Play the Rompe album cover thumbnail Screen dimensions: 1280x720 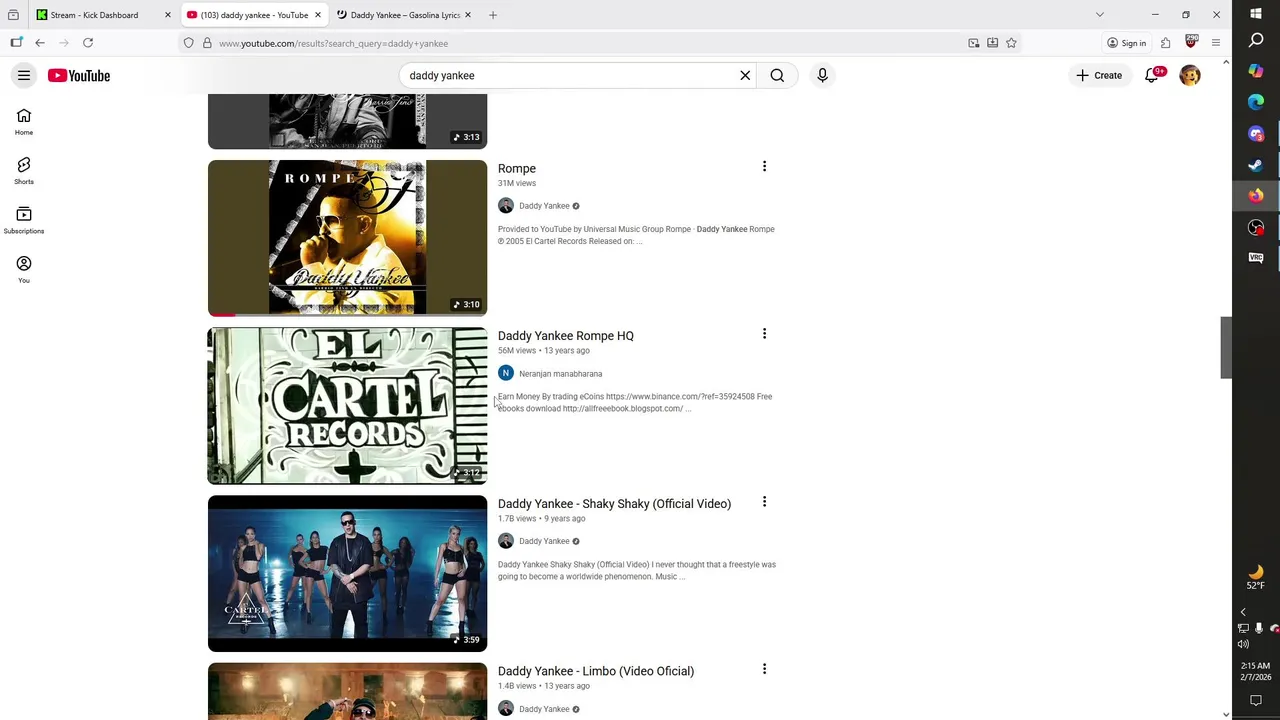tap(347, 238)
